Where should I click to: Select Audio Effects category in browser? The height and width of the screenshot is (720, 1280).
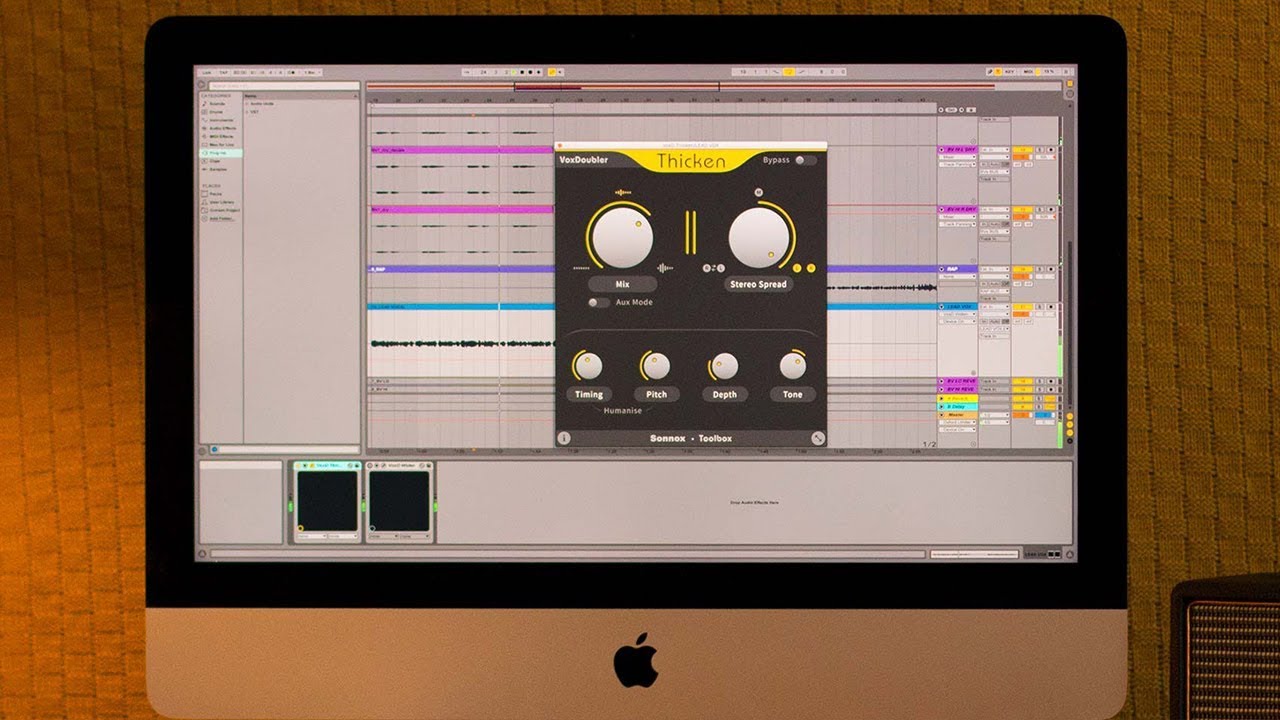click(x=222, y=128)
